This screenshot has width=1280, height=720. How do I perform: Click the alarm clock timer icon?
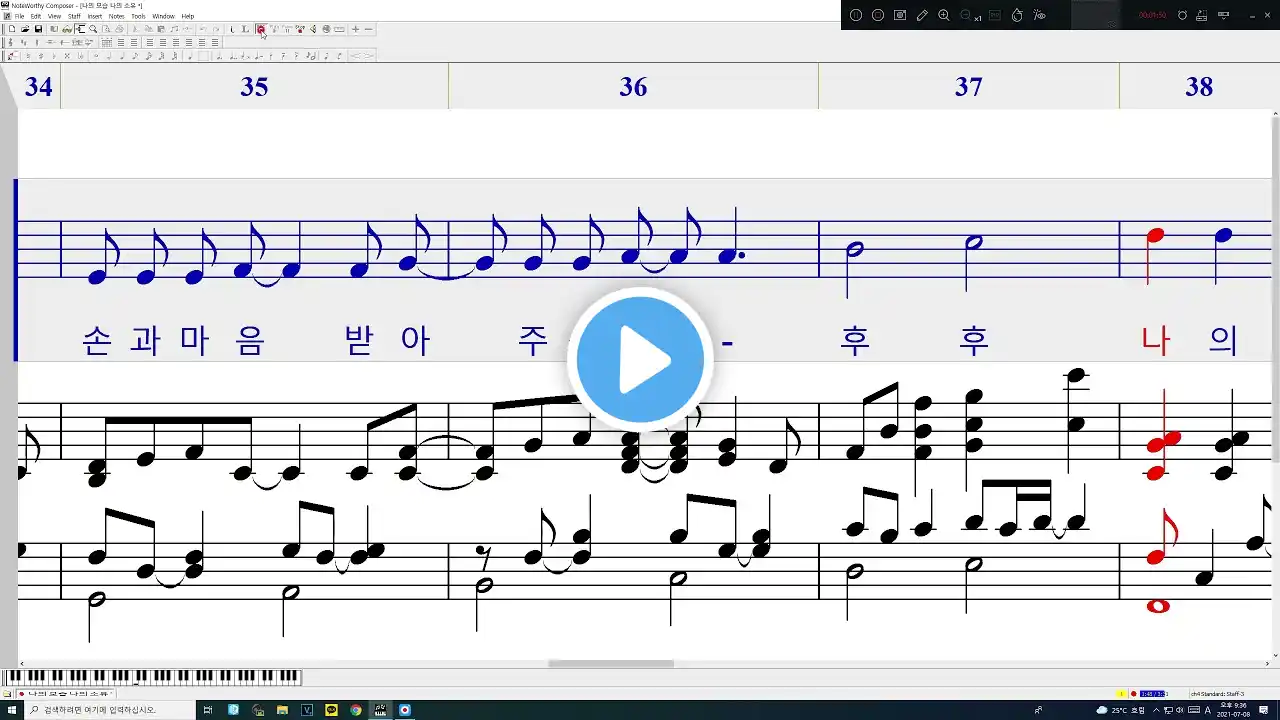click(x=1182, y=15)
